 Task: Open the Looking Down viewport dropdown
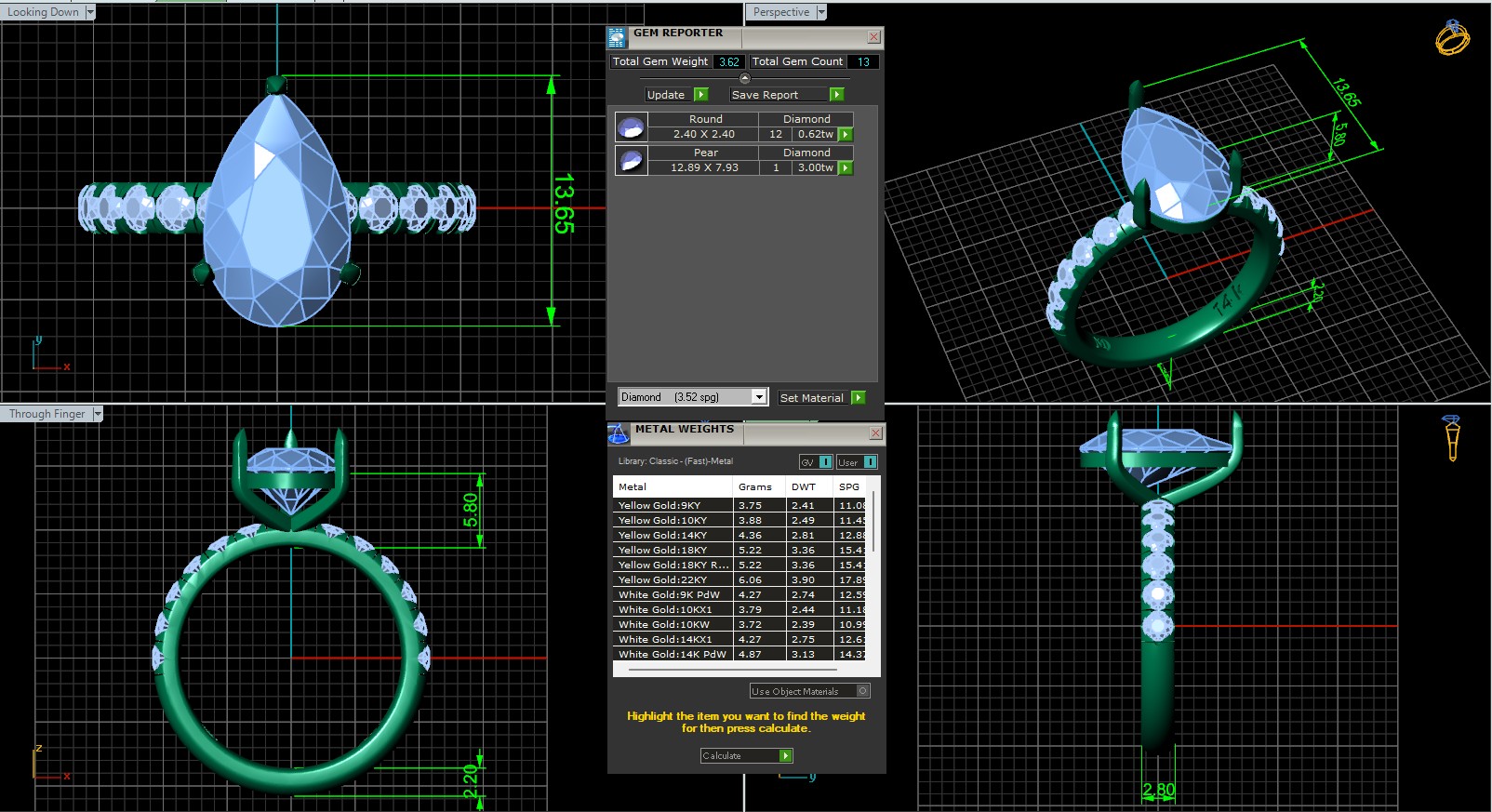coord(90,12)
